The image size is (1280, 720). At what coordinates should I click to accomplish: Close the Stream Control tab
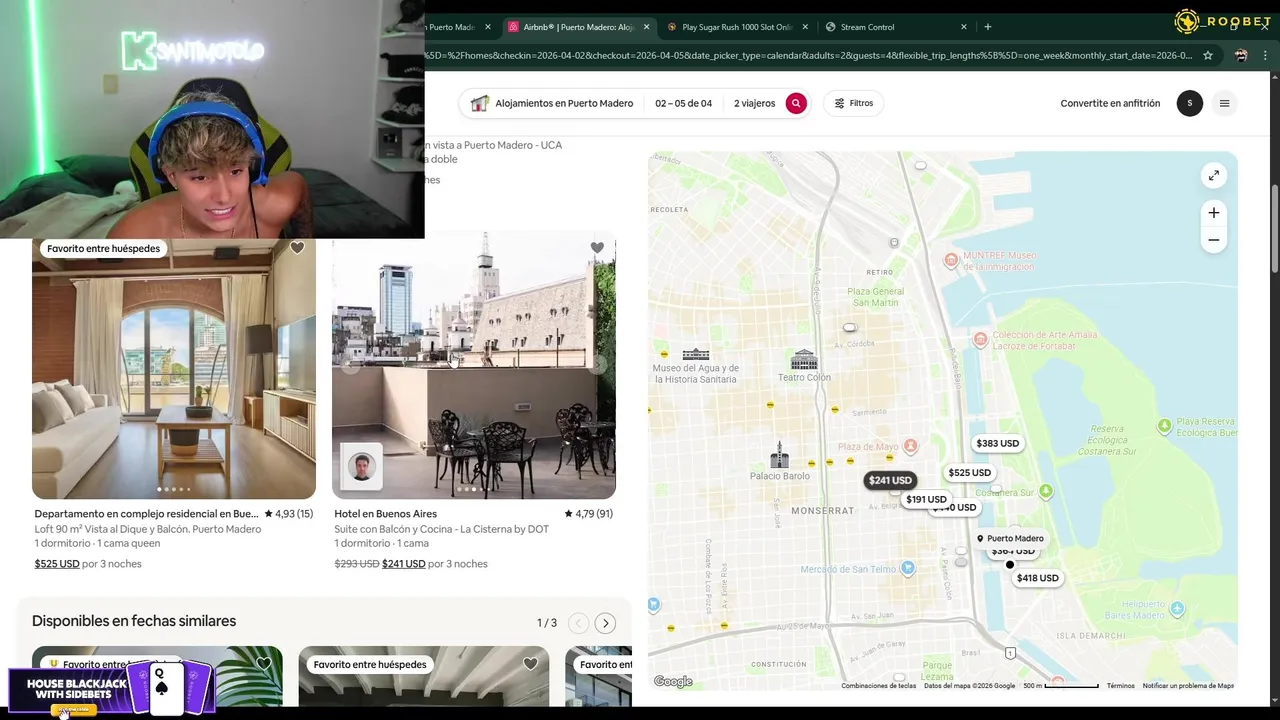964,27
